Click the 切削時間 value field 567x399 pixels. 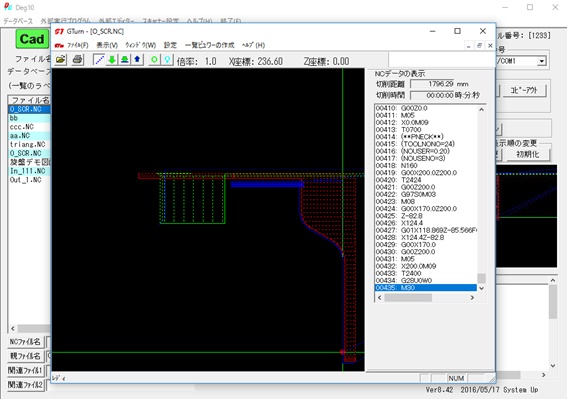432,95
